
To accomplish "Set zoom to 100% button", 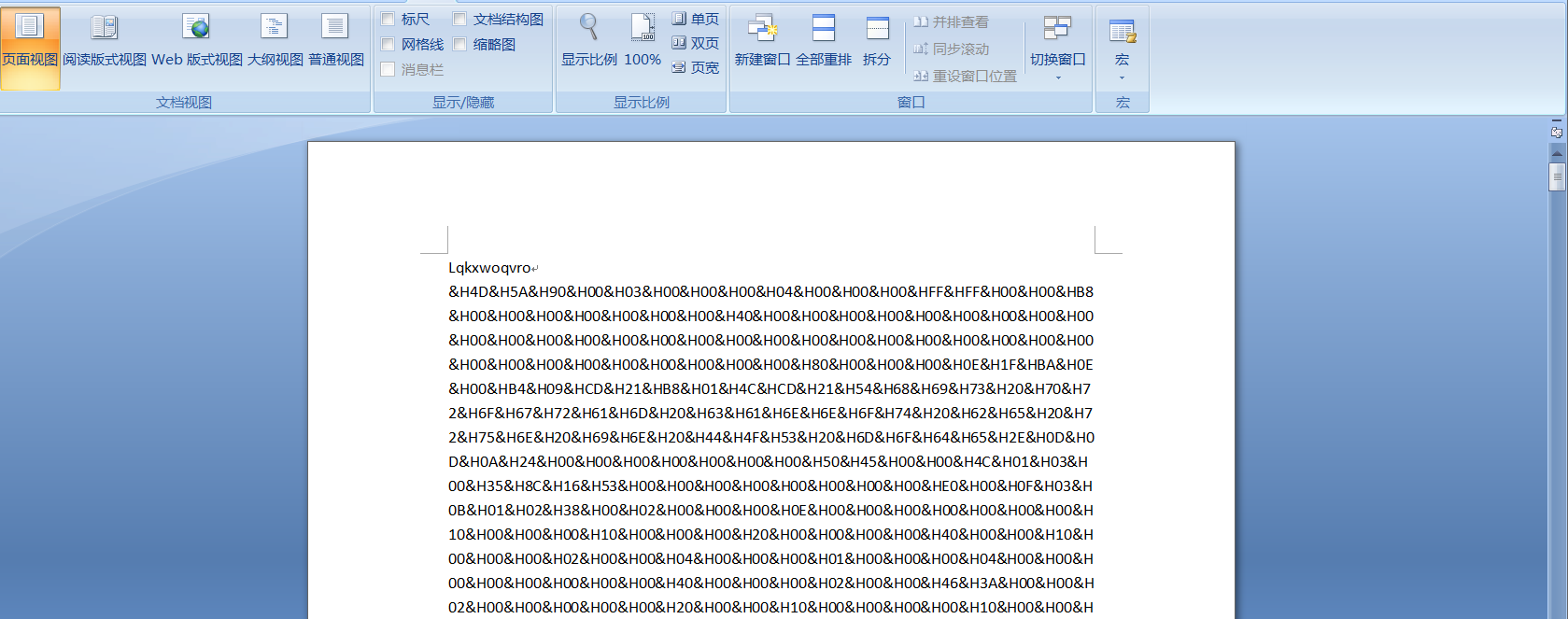I will click(x=643, y=41).
